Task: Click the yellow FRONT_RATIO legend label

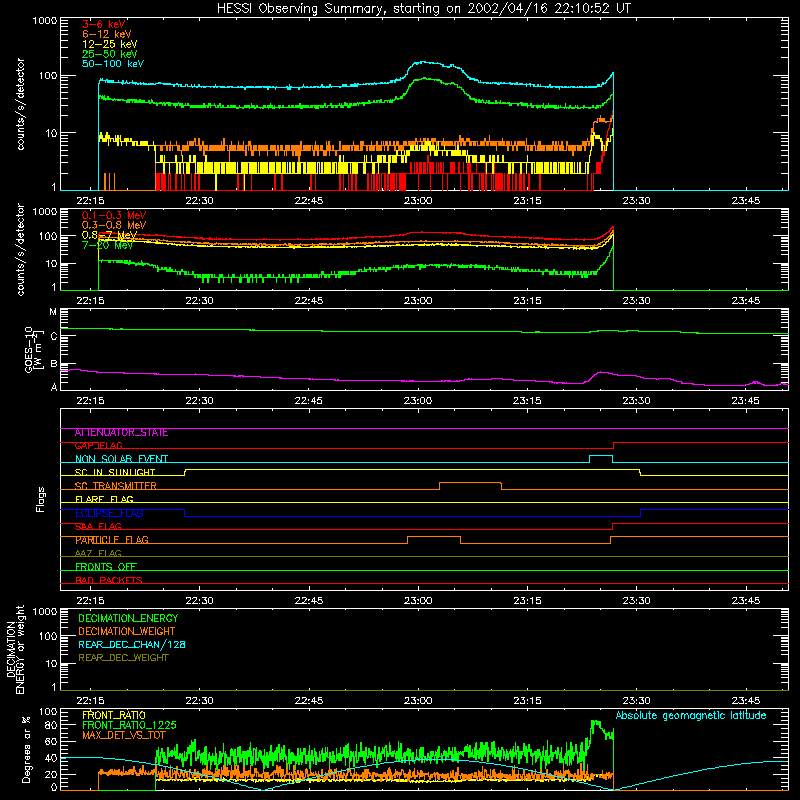Action: pyautogui.click(x=114, y=716)
